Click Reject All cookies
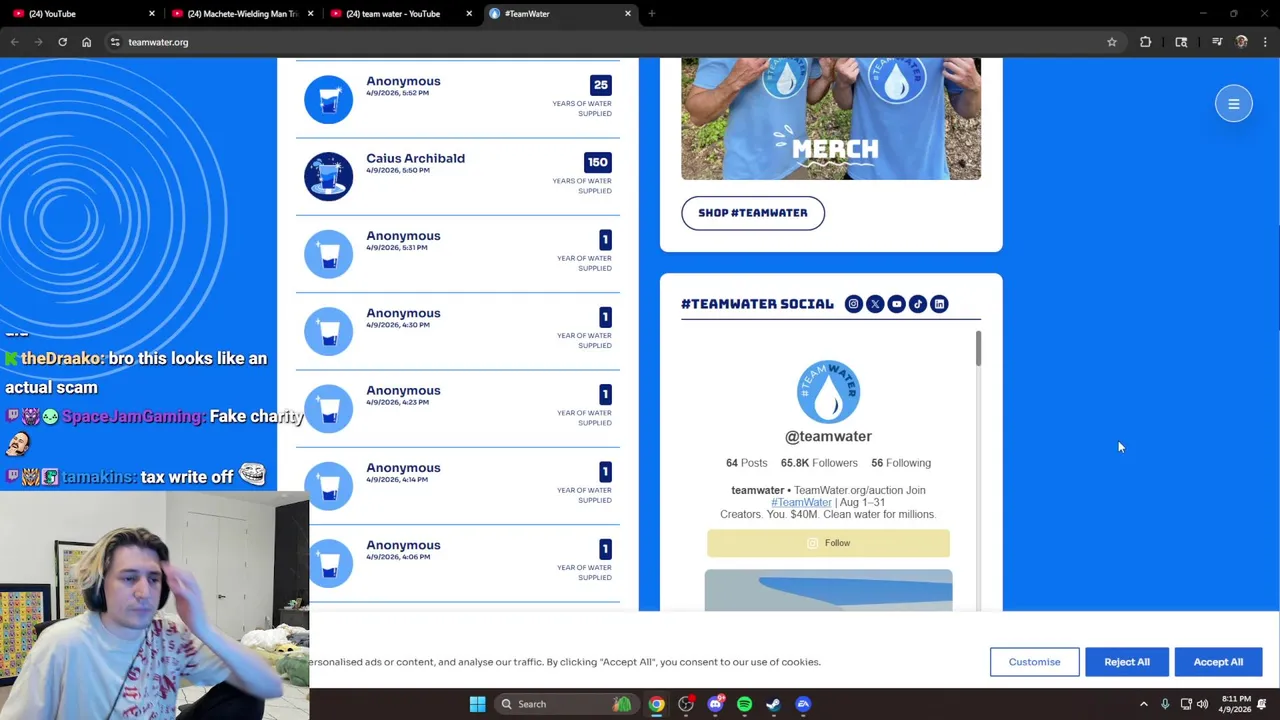Image resolution: width=1280 pixels, height=720 pixels. [x=1127, y=662]
